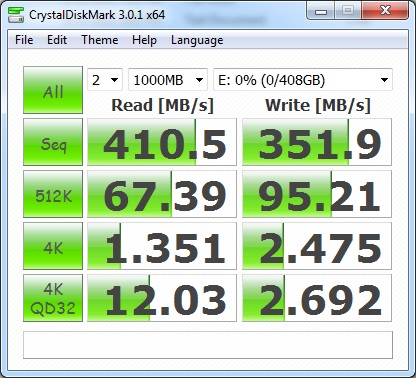Expand the test run count dropdown
Viewport: 416px width, 378px height.
[x=105, y=80]
